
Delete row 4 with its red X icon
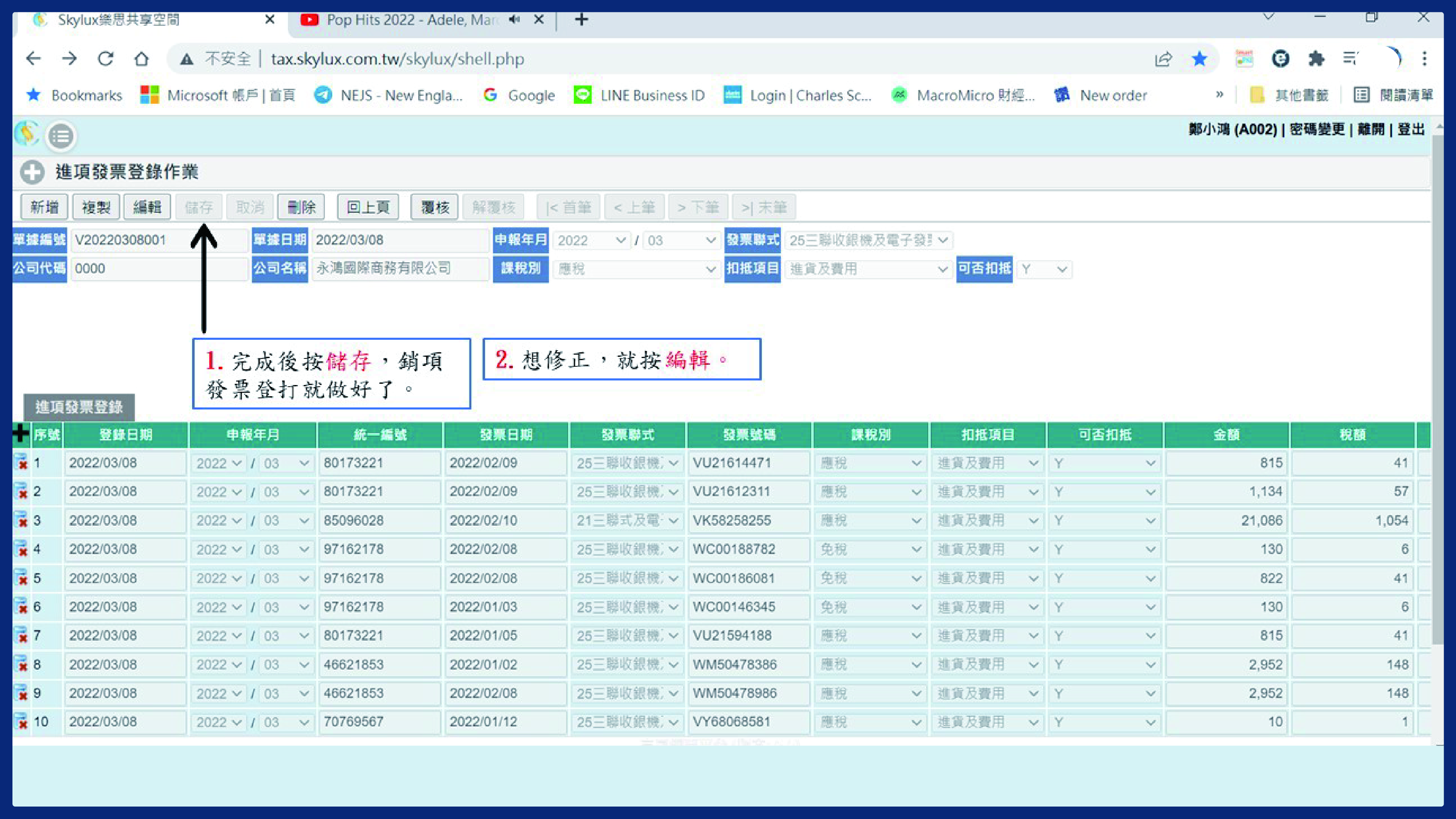click(21, 549)
